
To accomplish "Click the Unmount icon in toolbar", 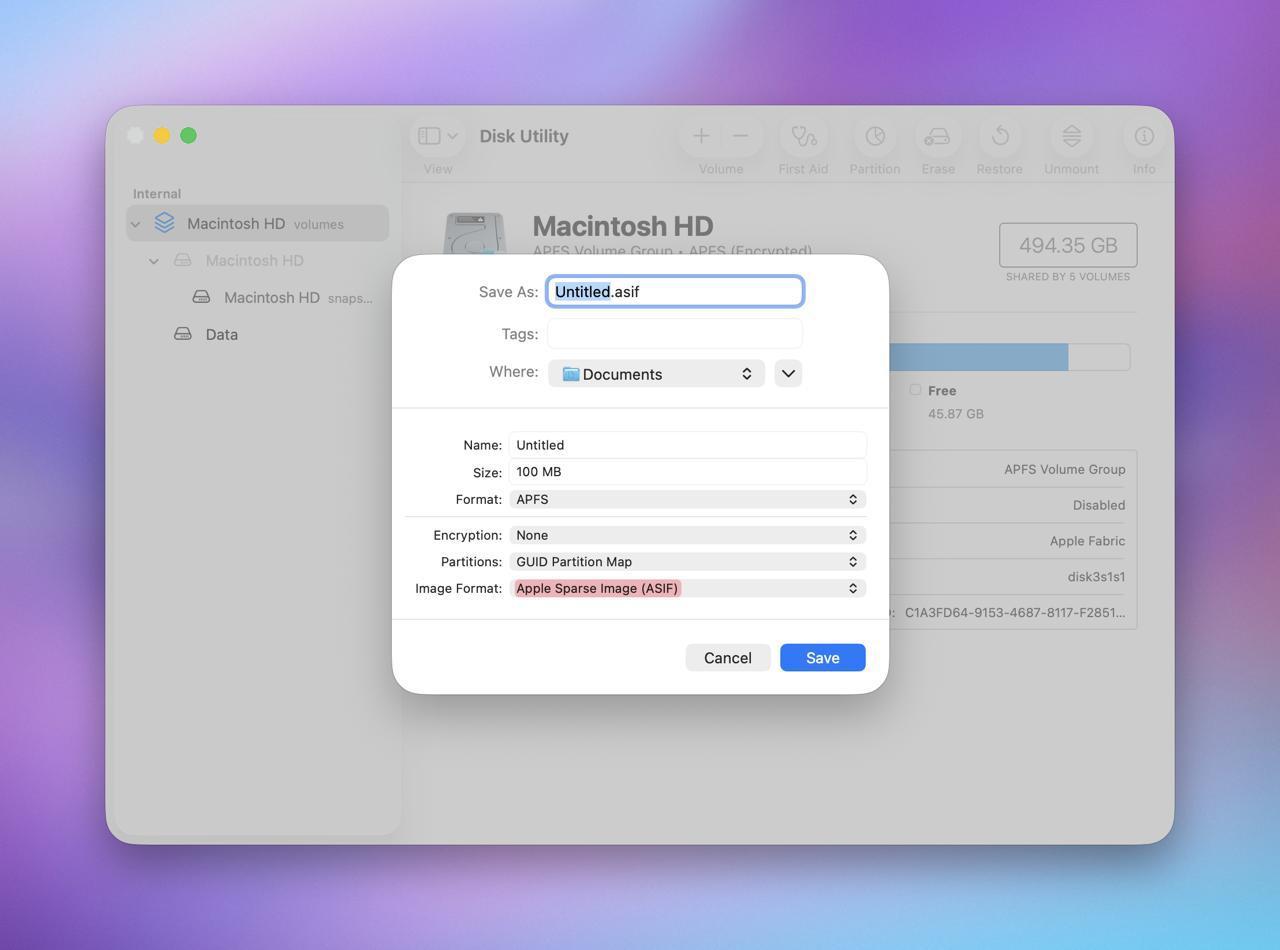I will coord(1071,136).
